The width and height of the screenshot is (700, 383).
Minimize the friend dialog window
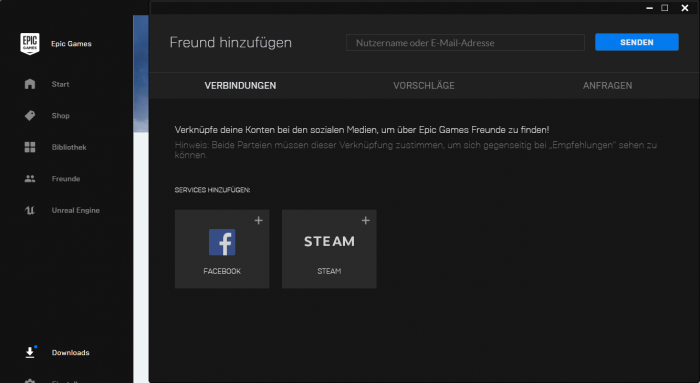pyautogui.click(x=649, y=8)
